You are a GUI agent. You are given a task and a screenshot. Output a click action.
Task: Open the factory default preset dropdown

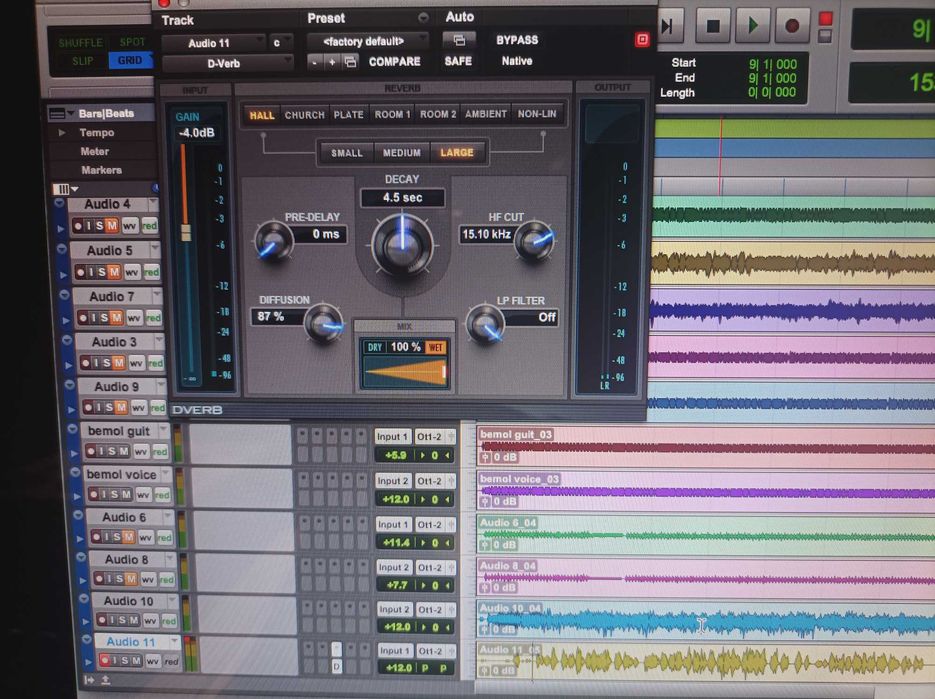pos(368,41)
